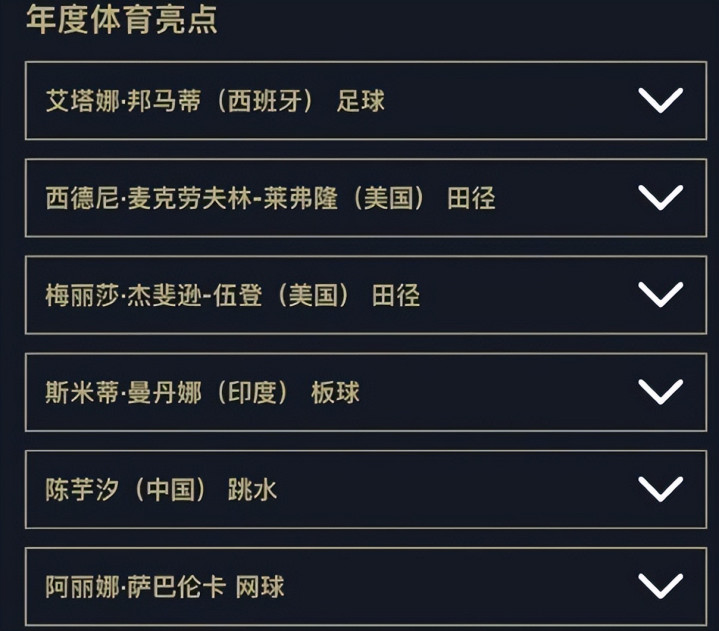719x631 pixels.
Task: Click 田径 in the 杰斐逊-伍登 row
Action: pyautogui.click(x=396, y=295)
